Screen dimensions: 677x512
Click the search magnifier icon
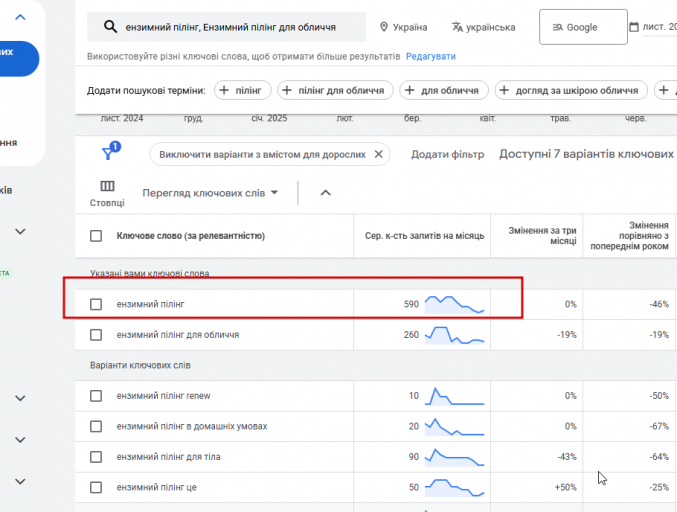[111, 27]
